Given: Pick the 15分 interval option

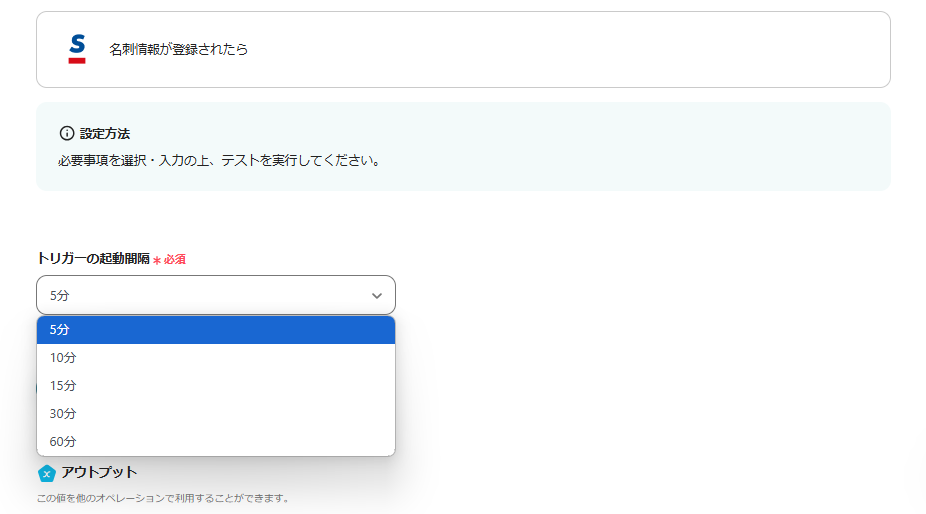Looking at the screenshot, I should pos(216,385).
